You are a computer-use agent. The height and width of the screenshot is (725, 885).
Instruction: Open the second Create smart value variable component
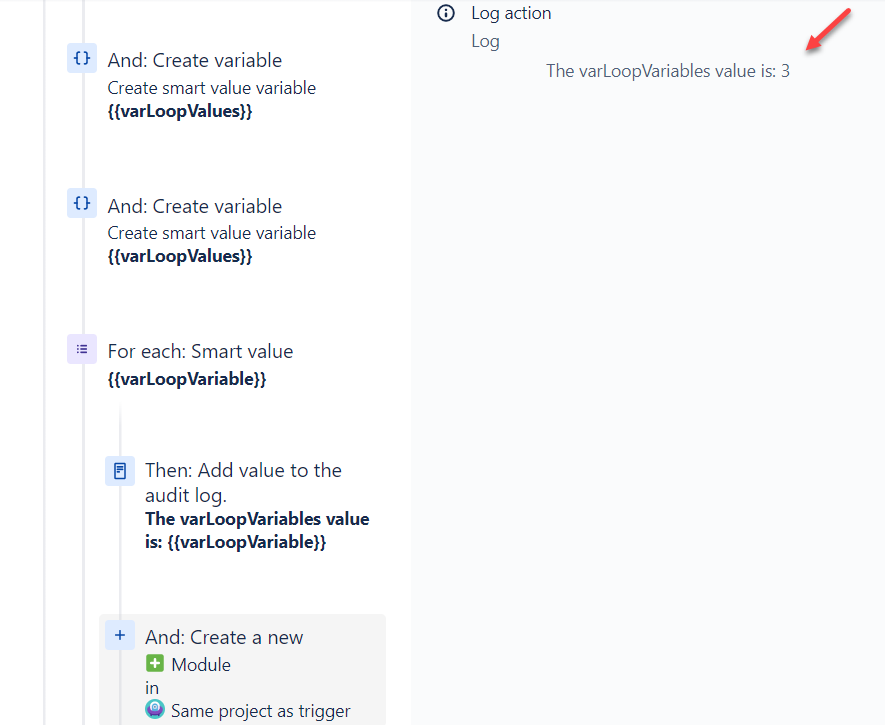tap(211, 232)
